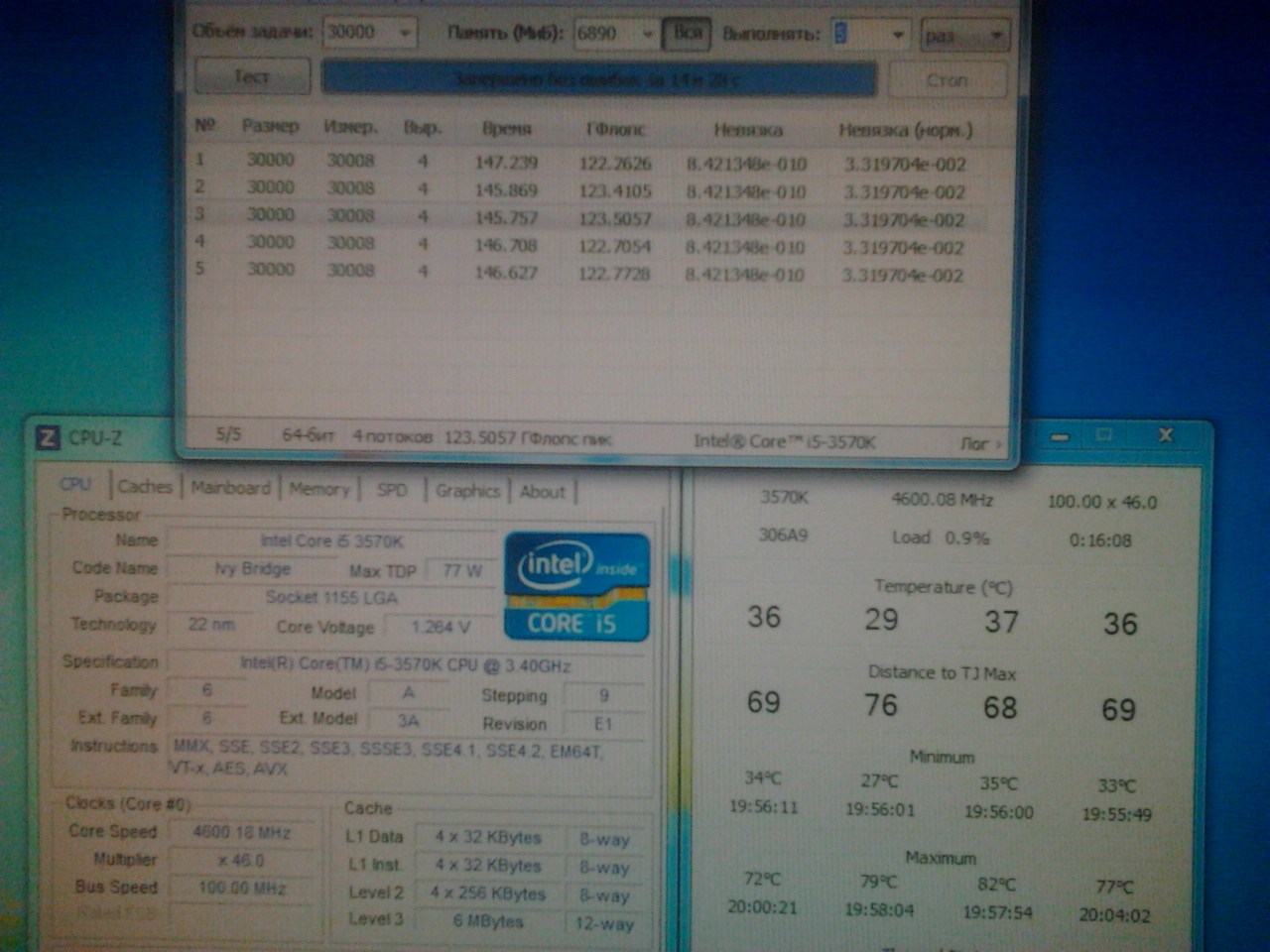The width and height of the screenshot is (1270, 952).
Task: Go to the Memory tab in CPU-Z
Action: point(318,489)
